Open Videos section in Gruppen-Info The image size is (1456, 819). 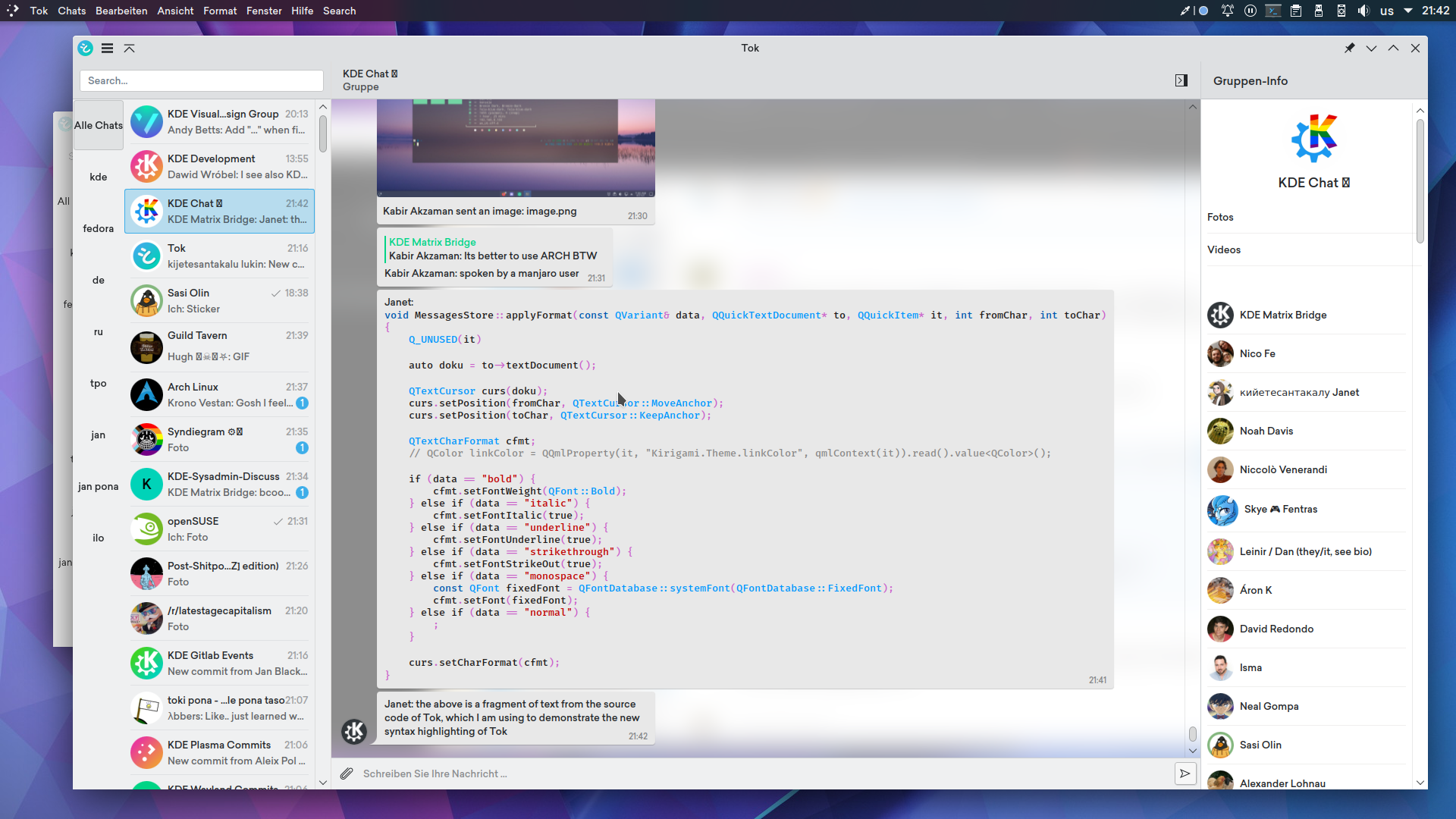1307,249
